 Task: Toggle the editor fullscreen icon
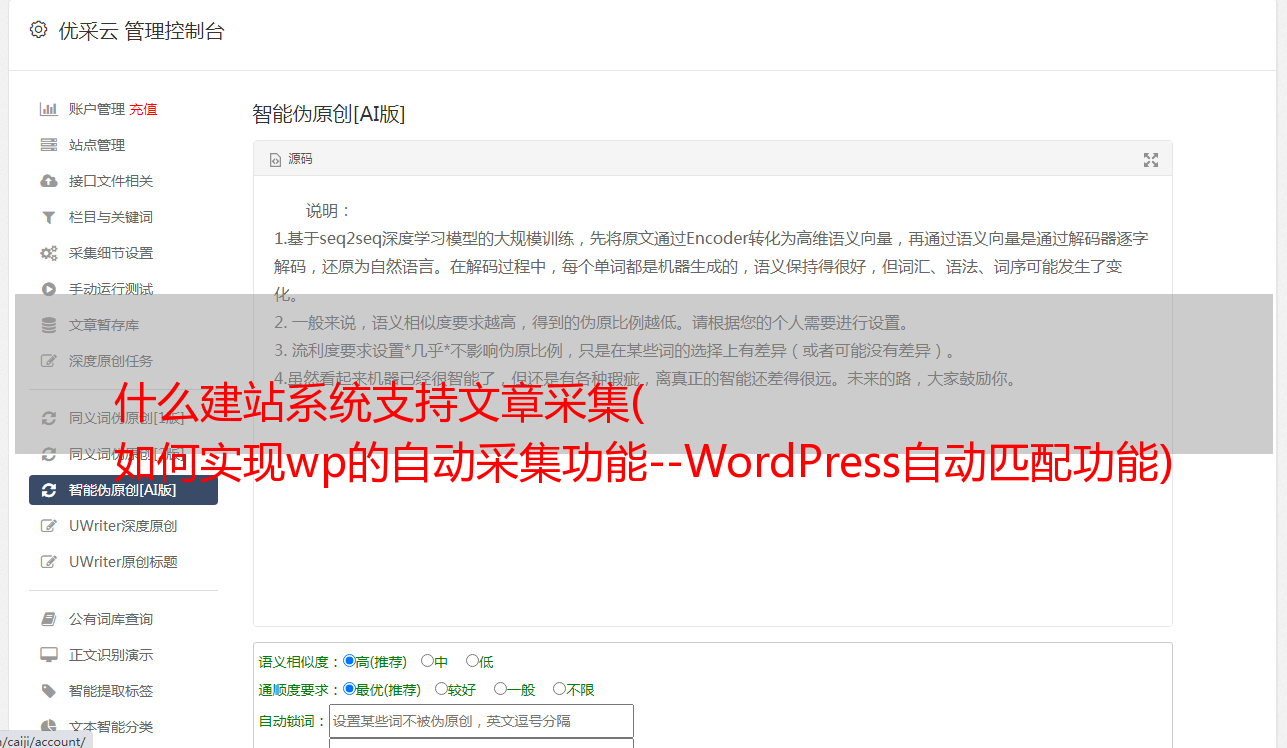(1151, 160)
